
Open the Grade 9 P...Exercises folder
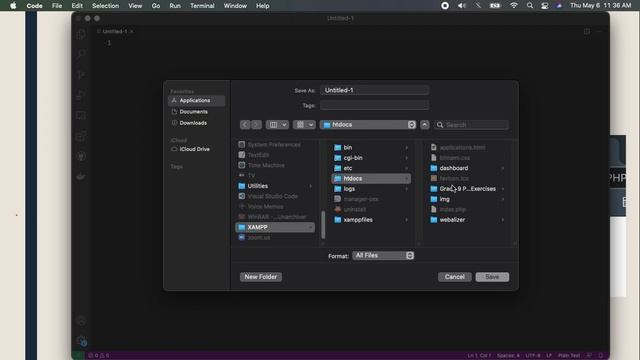point(467,189)
